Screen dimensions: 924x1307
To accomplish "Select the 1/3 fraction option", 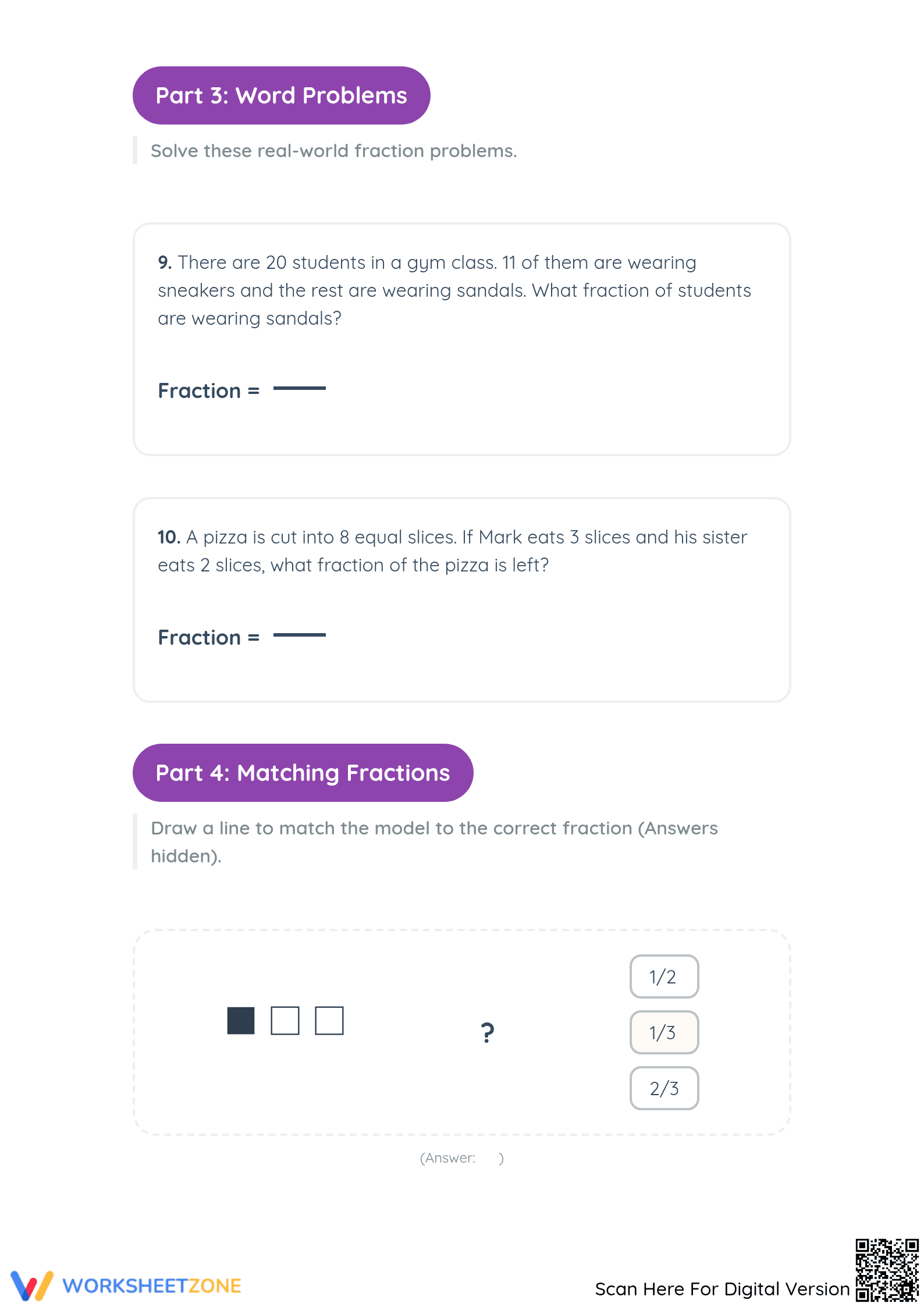I will coord(664,1032).
